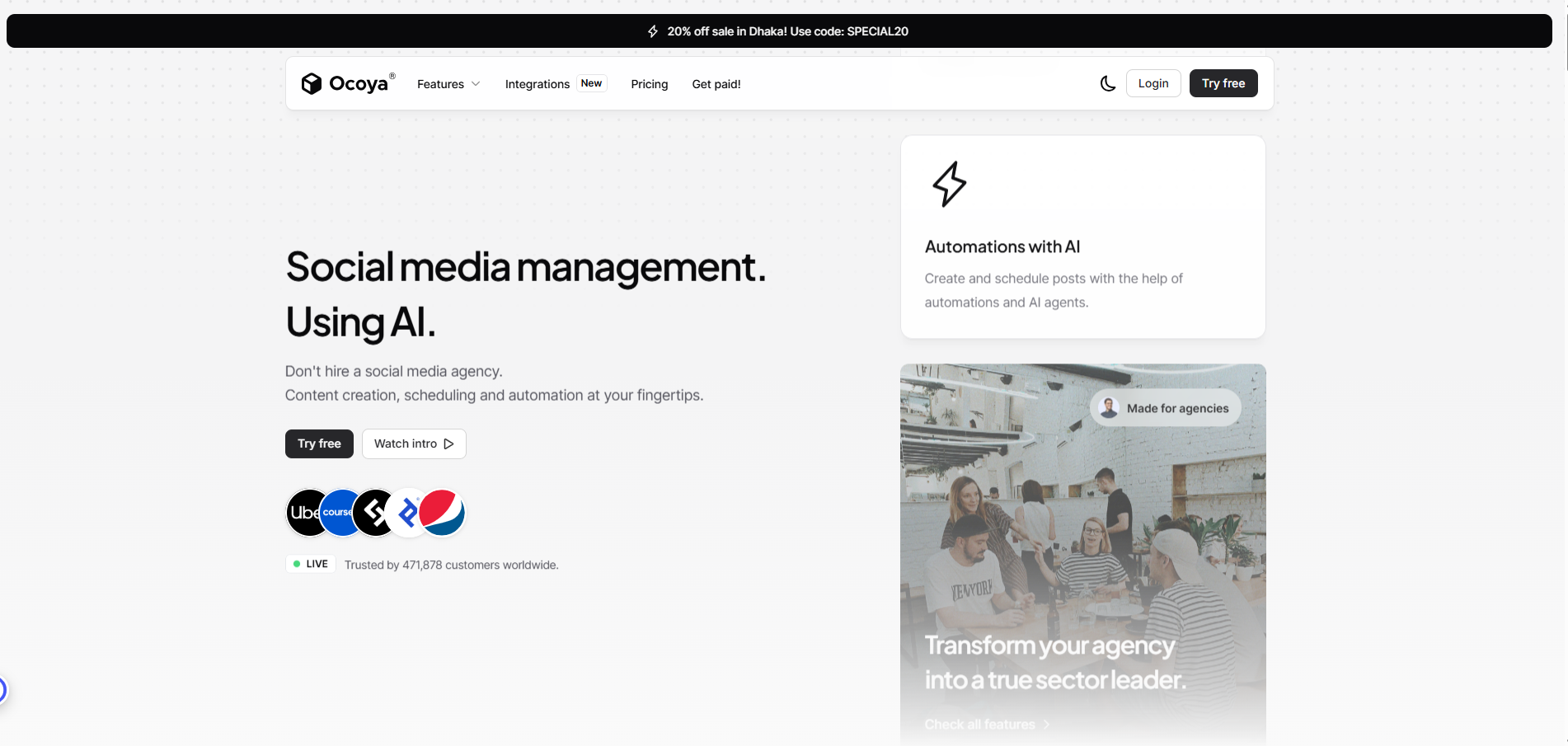
Task: Click the Pepsi logo circle
Action: coord(442,512)
